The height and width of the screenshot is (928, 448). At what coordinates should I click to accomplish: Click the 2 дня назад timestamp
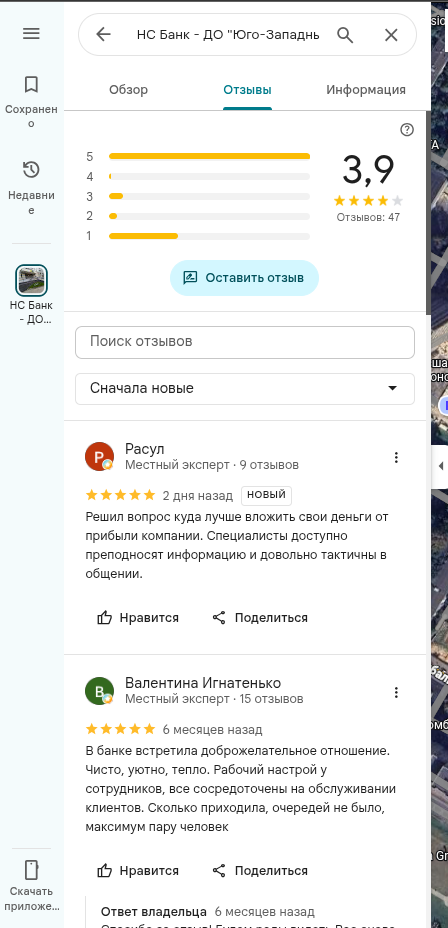click(198, 495)
